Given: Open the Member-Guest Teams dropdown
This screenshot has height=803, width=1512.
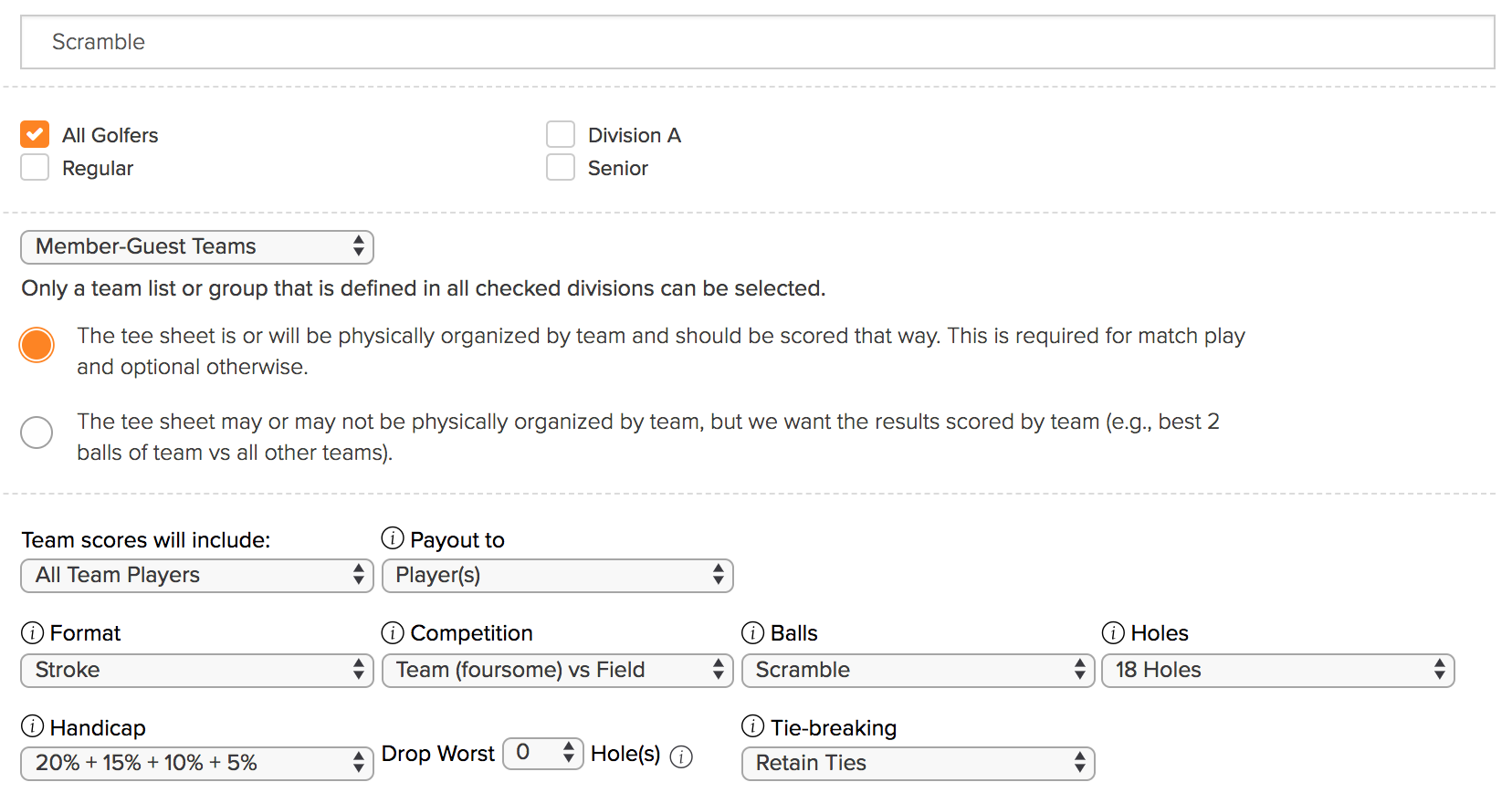Looking at the screenshot, I should 197,246.
